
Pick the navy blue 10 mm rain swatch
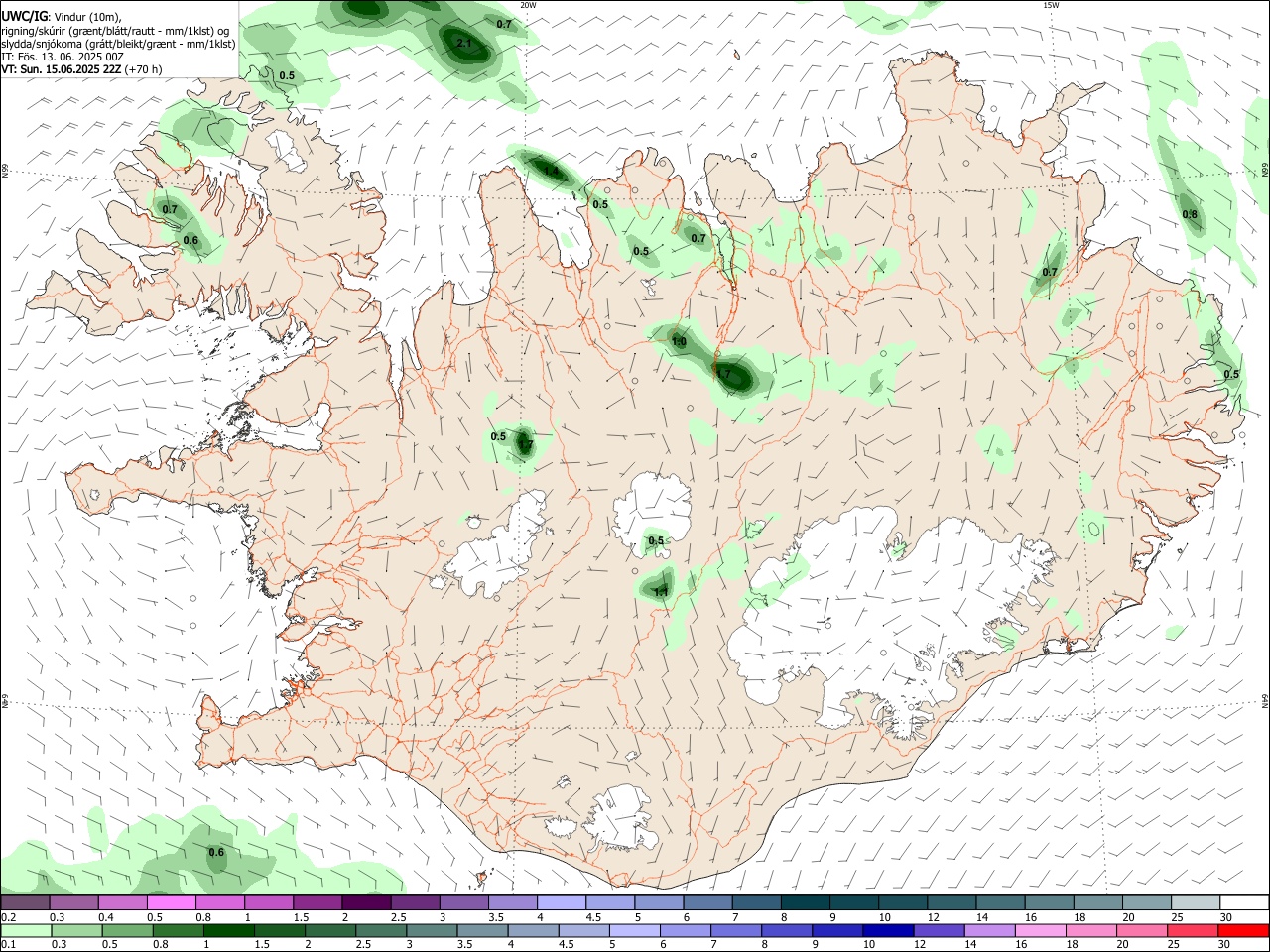click(886, 931)
